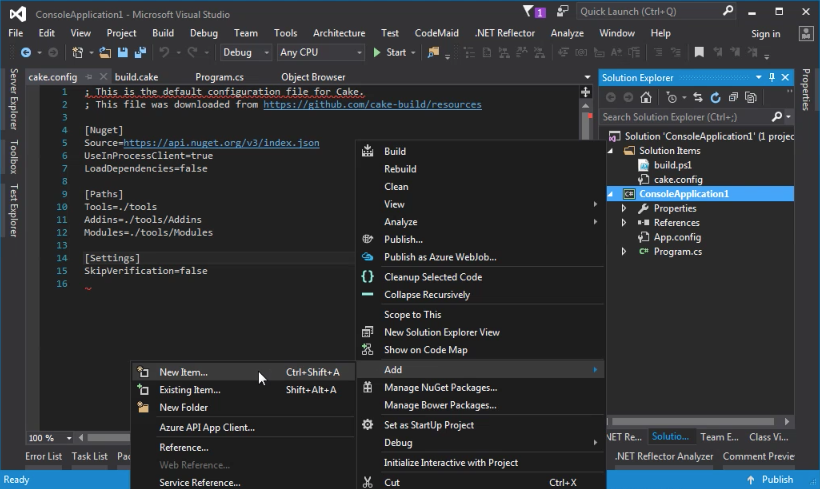Click the Open File folder icon
The height and width of the screenshot is (489, 820).
pyautogui.click(x=105, y=52)
